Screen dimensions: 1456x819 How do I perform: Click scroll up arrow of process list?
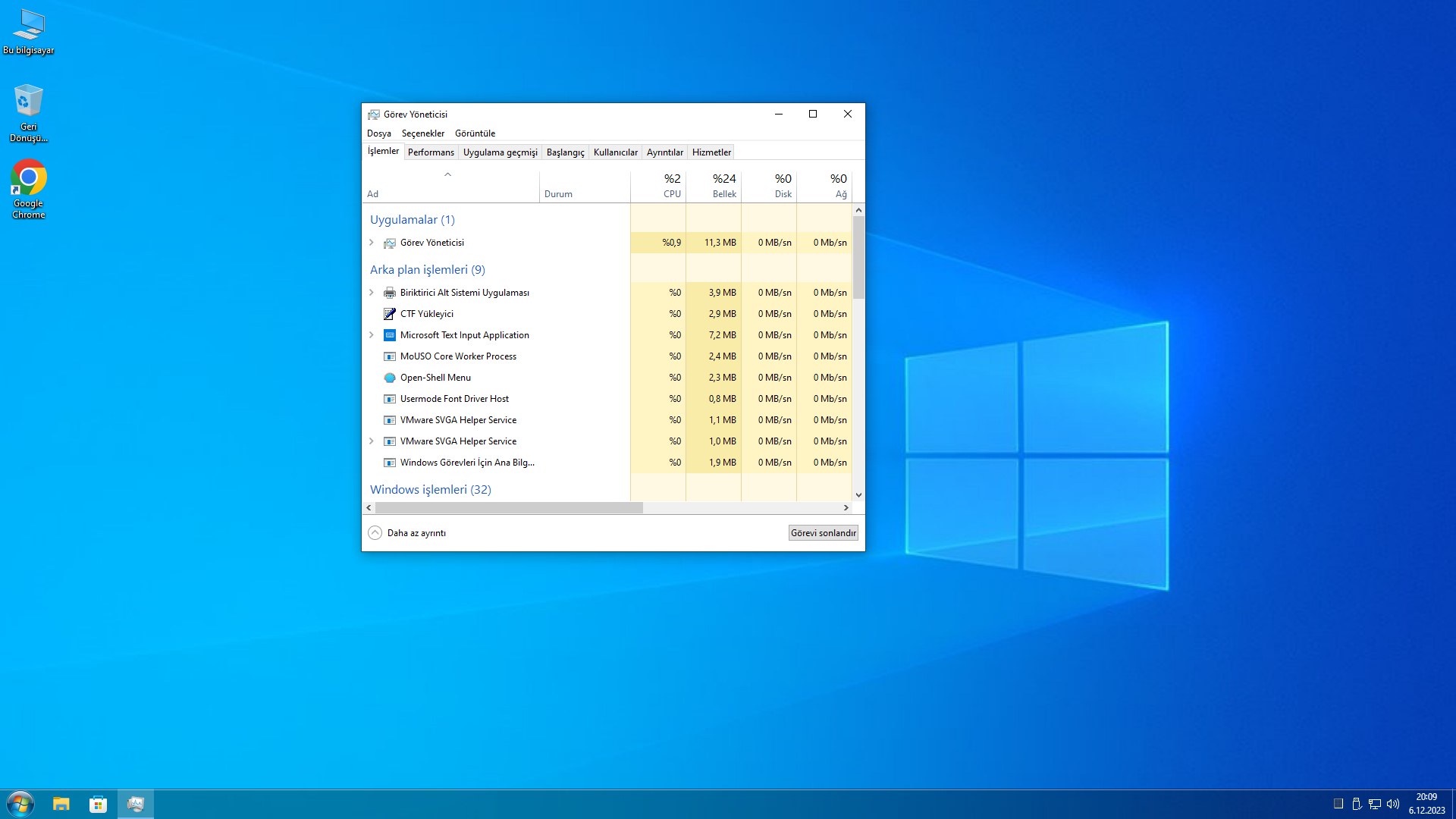point(858,210)
